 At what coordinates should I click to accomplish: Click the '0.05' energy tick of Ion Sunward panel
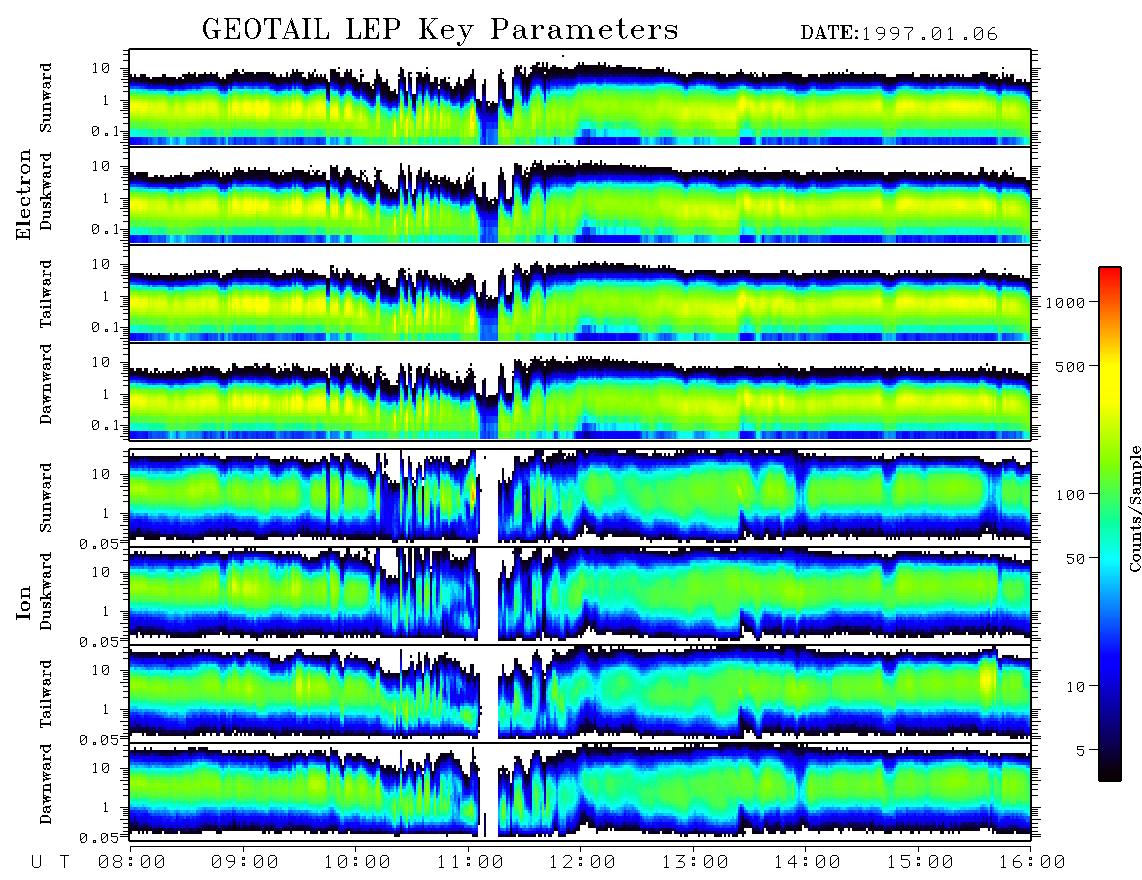click(99, 543)
